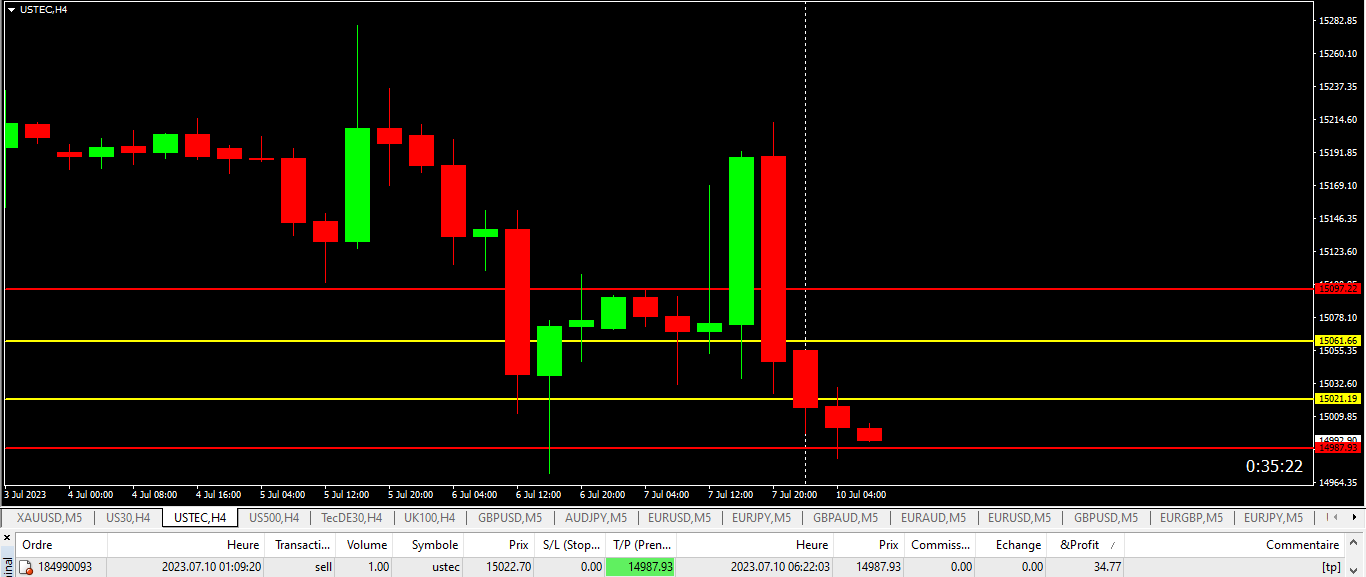
Task: Click the Commentaire column header
Action: coord(1302,545)
